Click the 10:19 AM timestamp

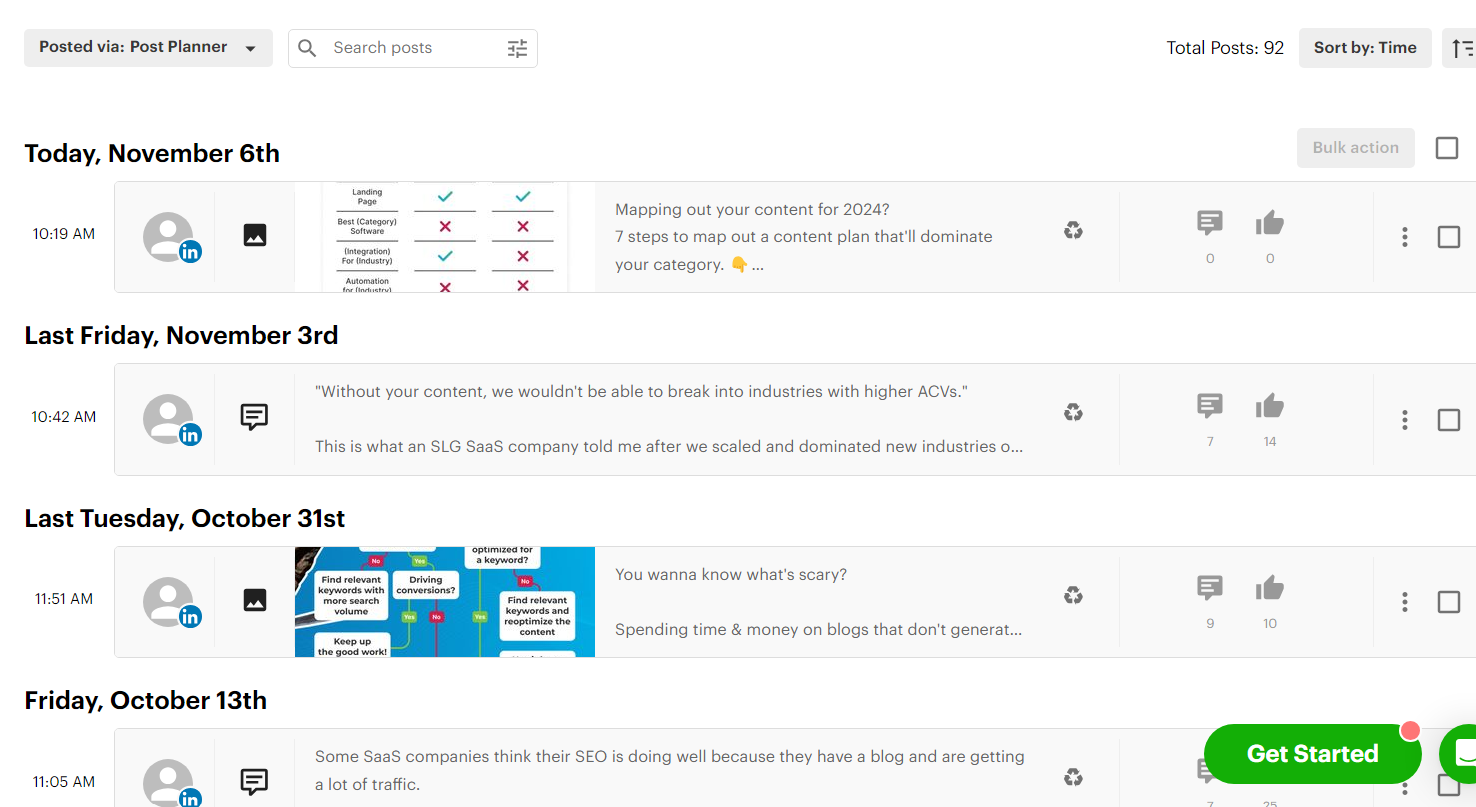[x=64, y=234]
